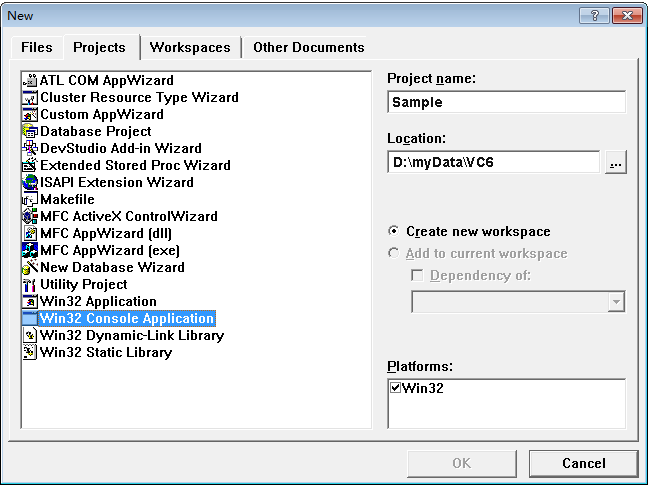Select Extended Stored Proc Wizard label
The width and height of the screenshot is (648, 487).
(135, 165)
